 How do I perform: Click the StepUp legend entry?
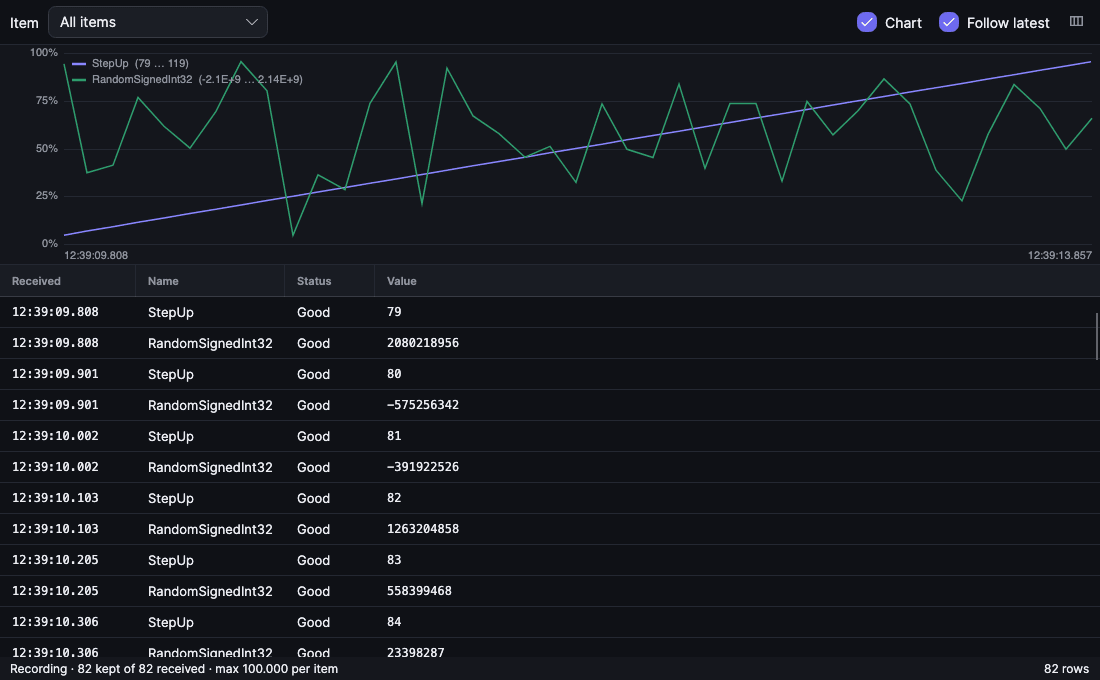[x=130, y=63]
